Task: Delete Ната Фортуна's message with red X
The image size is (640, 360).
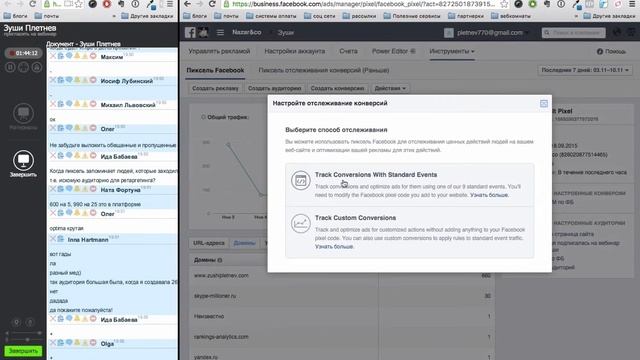Action: coord(53,189)
